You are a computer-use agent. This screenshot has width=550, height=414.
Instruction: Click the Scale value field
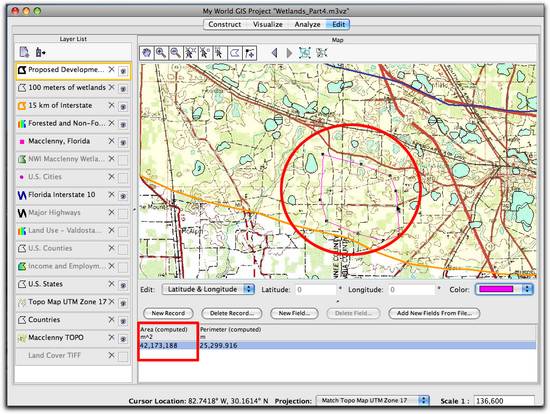pyautogui.click(x=504, y=401)
